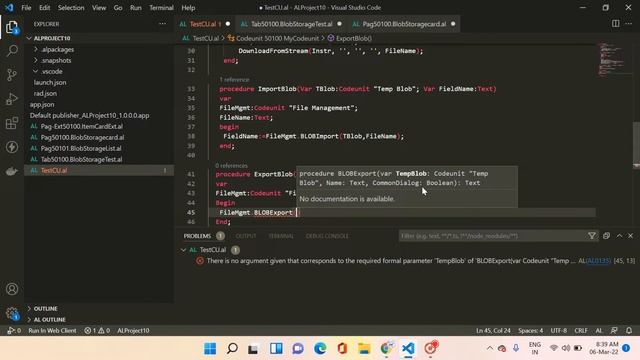Open the Extensions view
Image resolution: width=640 pixels, height=360 pixels.
(12, 123)
